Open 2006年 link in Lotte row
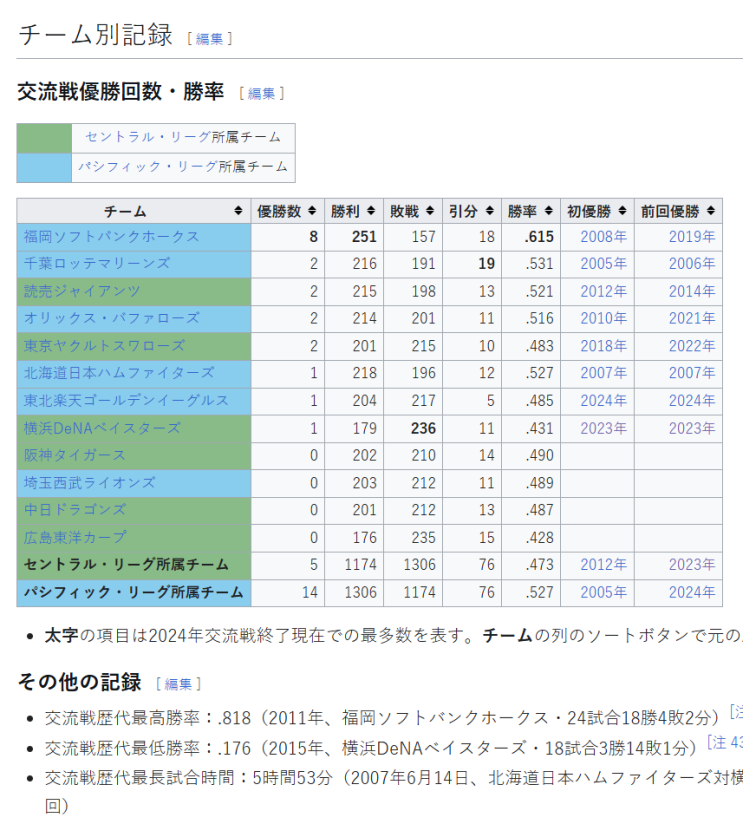 coord(692,264)
